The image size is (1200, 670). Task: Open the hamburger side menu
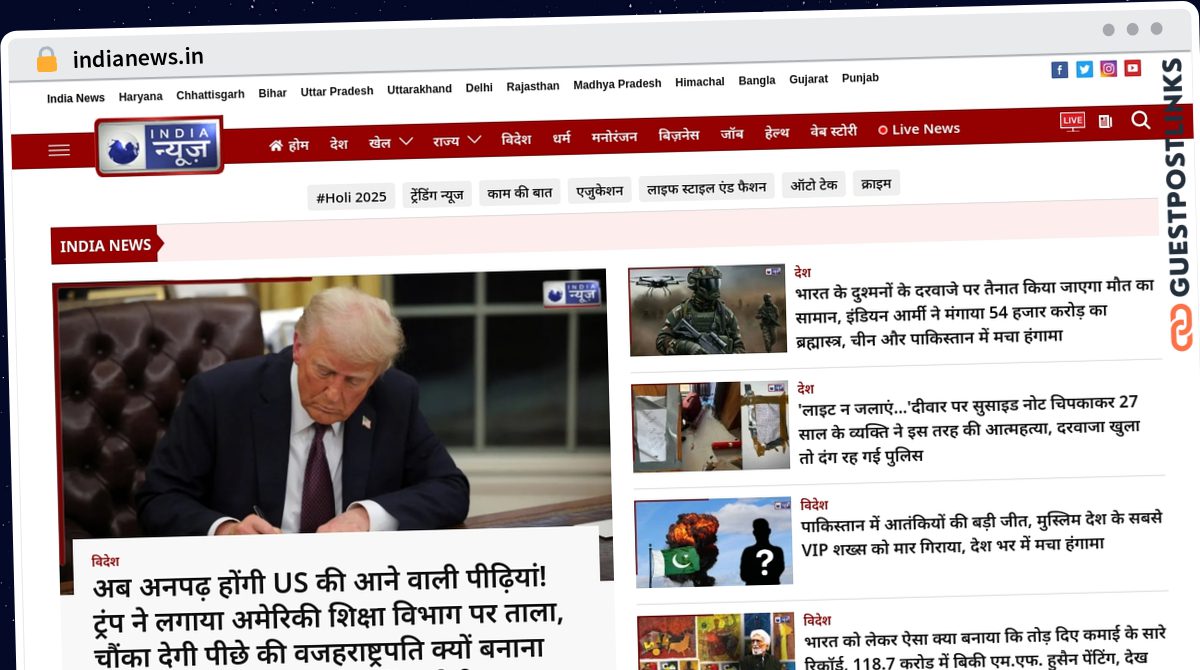pos(59,150)
